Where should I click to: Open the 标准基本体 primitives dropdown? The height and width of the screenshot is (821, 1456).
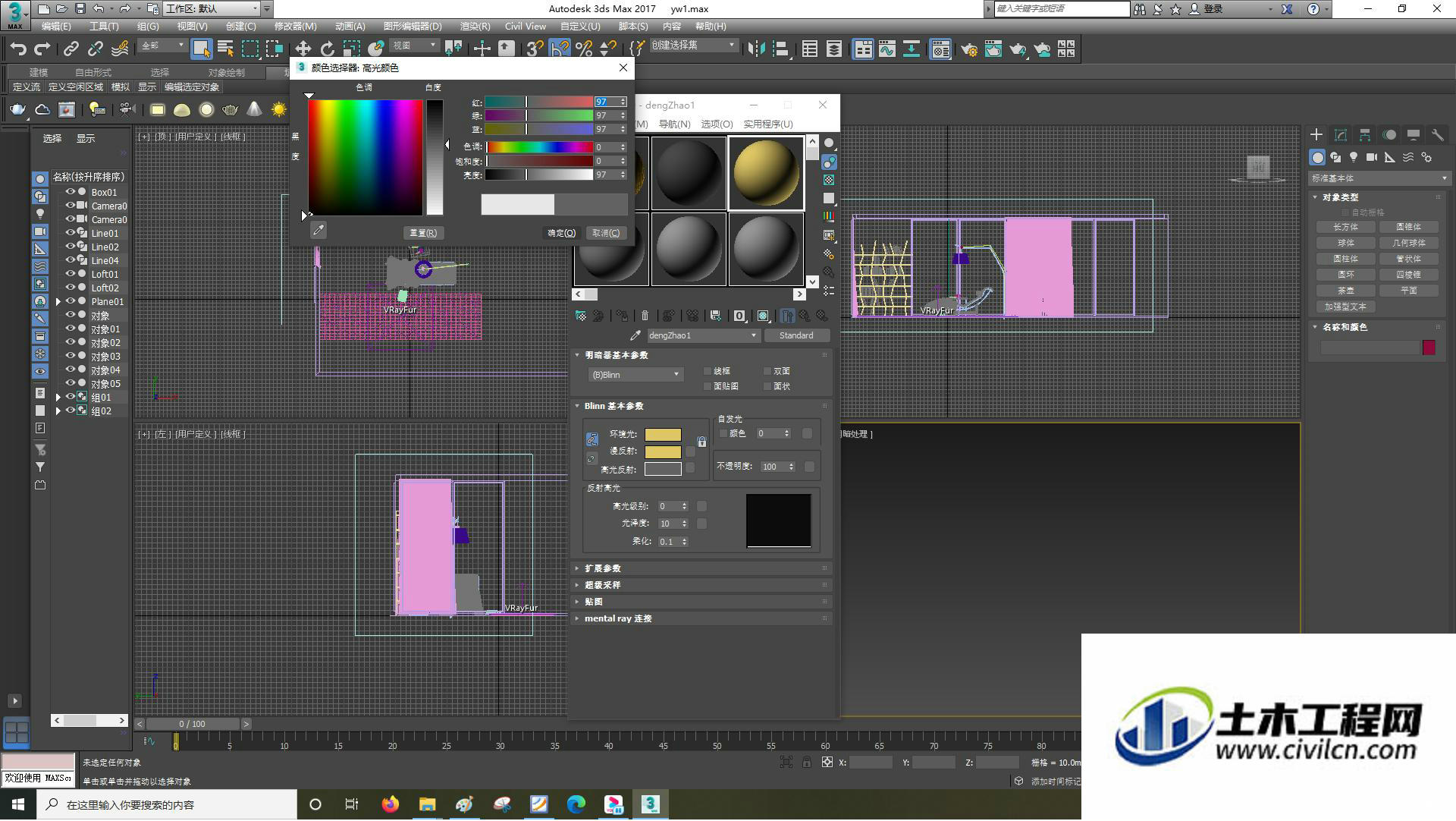(1379, 178)
